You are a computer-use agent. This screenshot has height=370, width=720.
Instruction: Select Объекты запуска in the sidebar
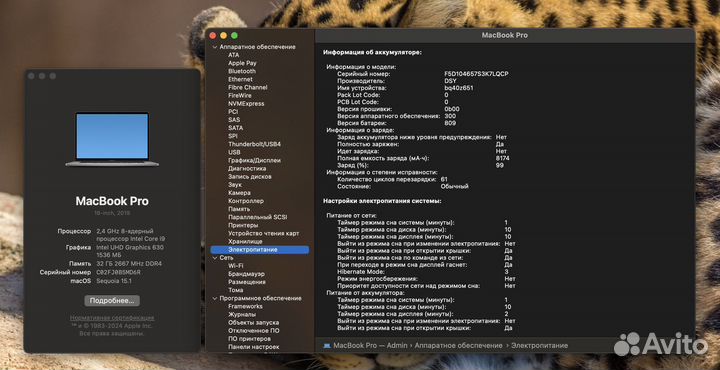(x=253, y=323)
